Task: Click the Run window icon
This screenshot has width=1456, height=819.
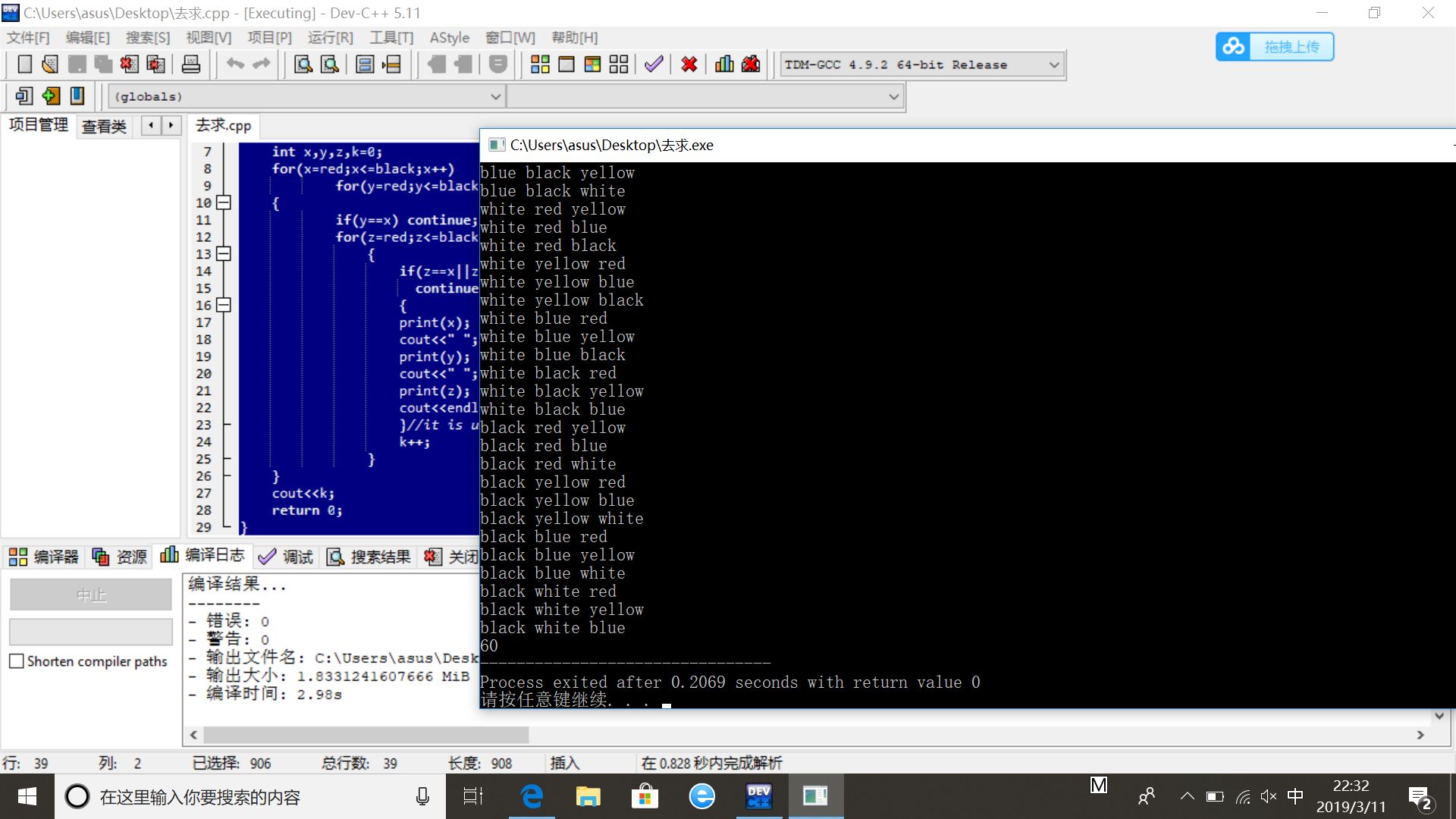Action: pyautogui.click(x=566, y=64)
